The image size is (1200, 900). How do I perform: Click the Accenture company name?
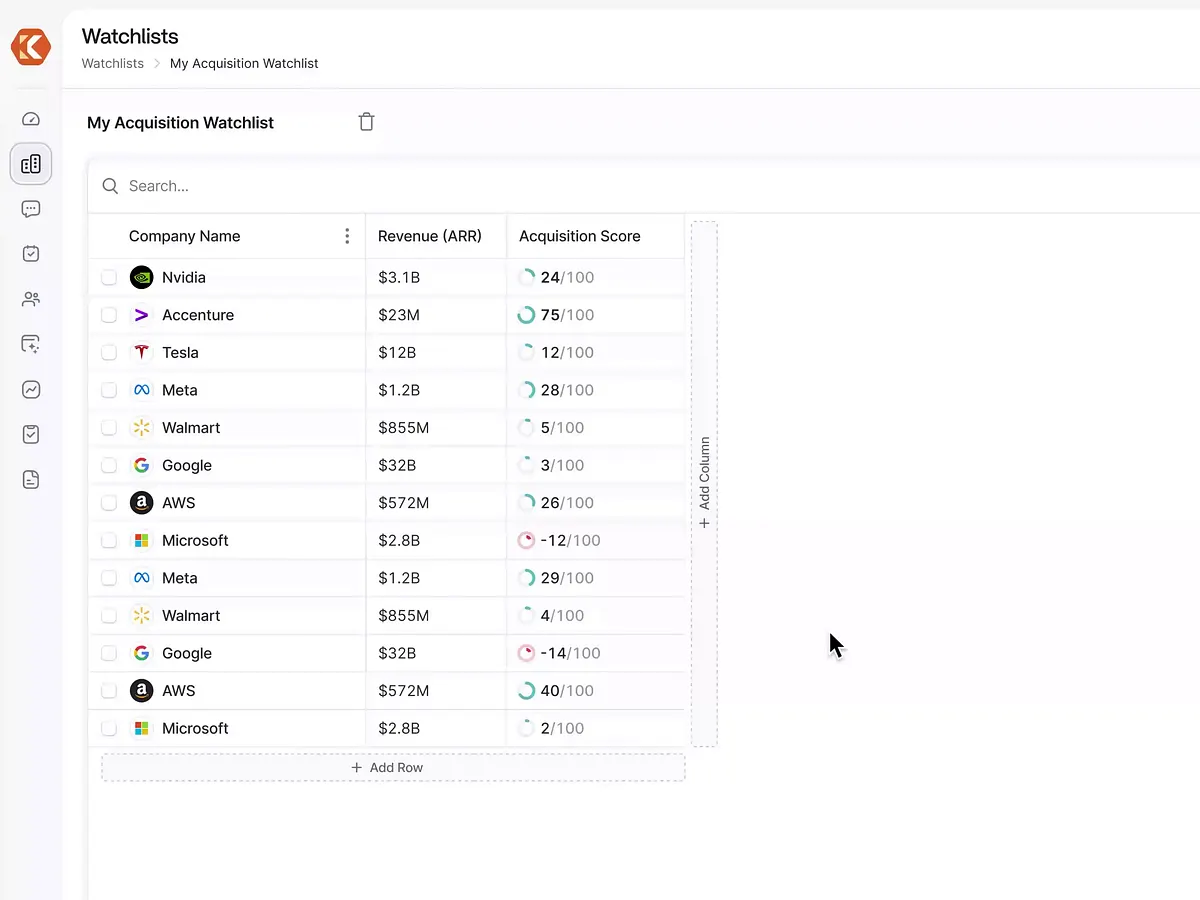pyautogui.click(x=198, y=315)
